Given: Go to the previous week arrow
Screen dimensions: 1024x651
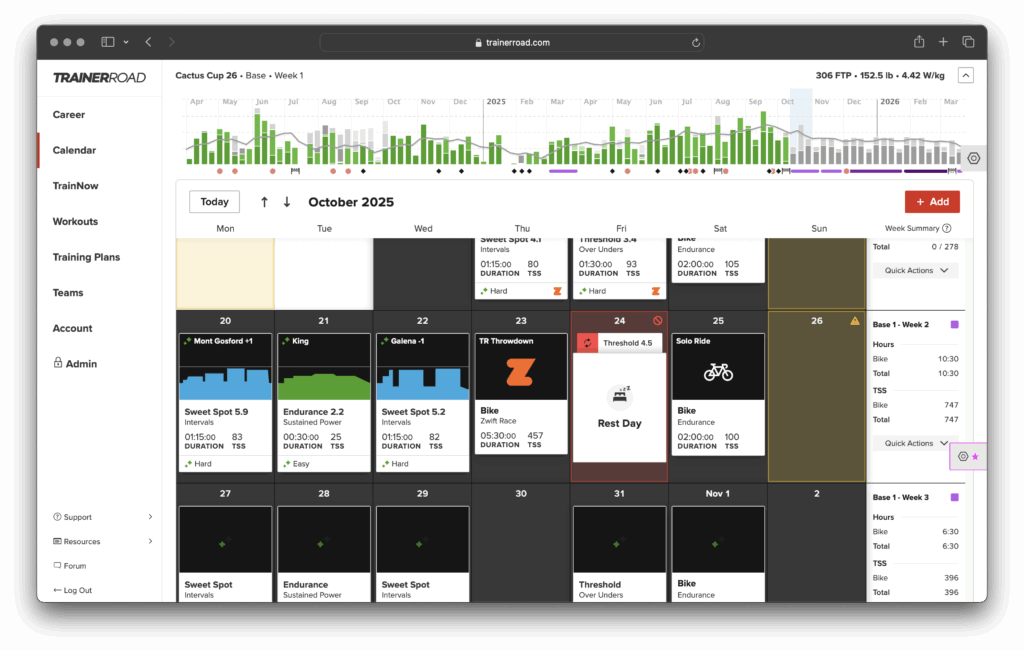Looking at the screenshot, I should [264, 202].
